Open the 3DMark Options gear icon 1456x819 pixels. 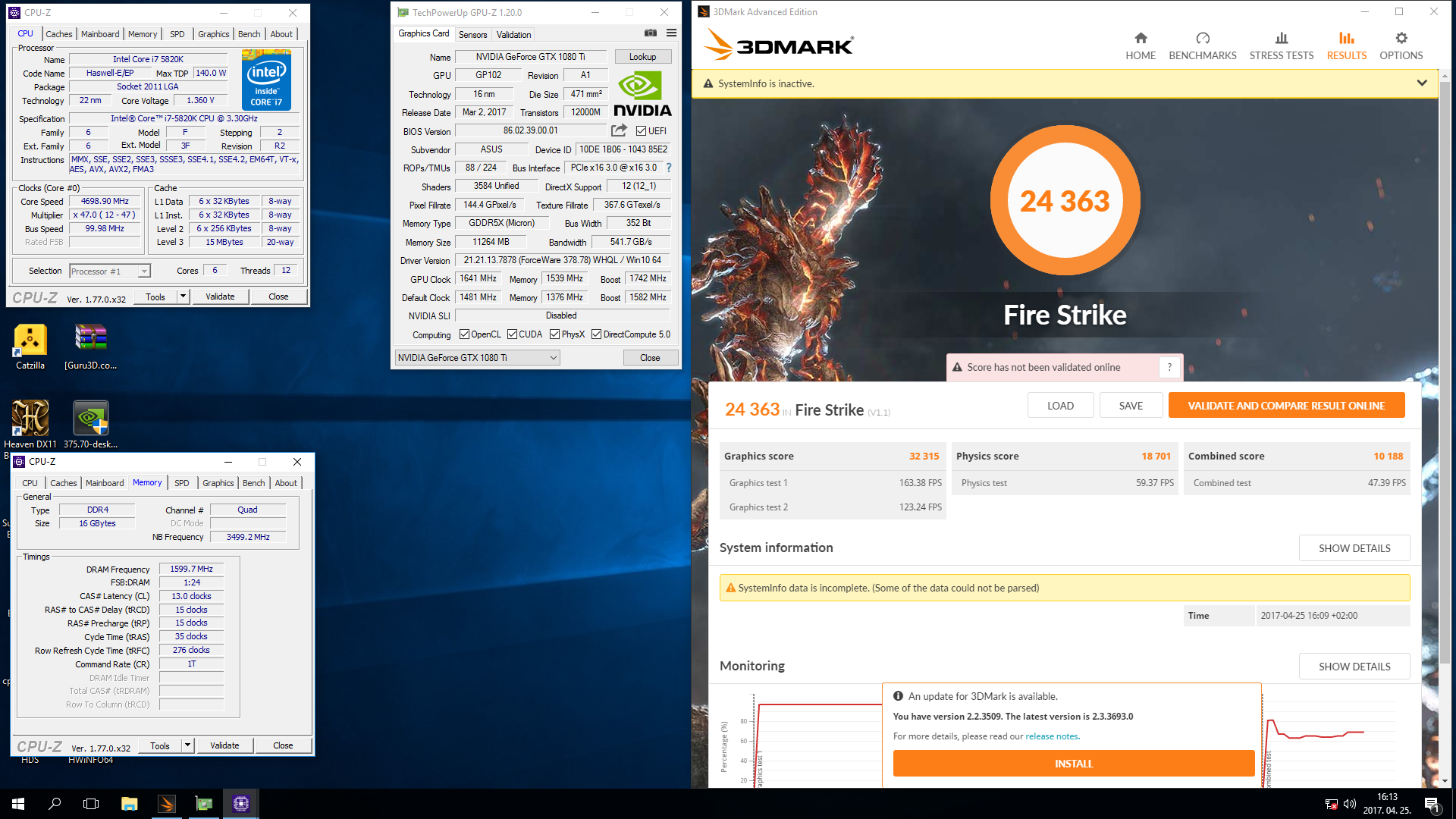(1401, 38)
